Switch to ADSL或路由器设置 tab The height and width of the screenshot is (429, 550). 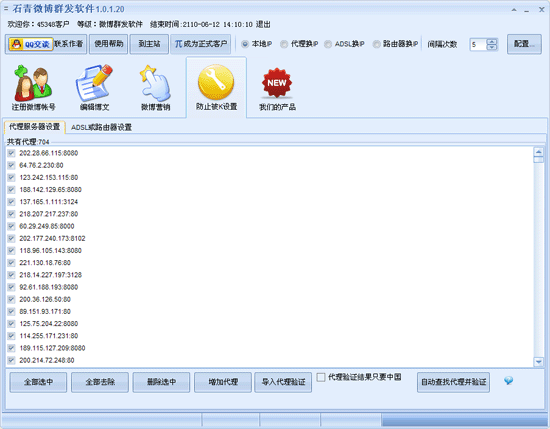[101, 127]
